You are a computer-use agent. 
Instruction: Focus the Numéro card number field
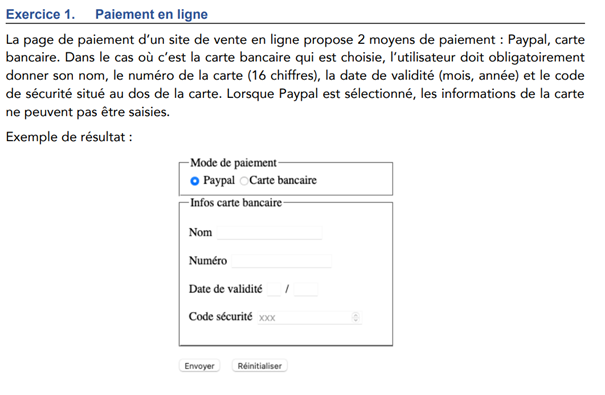click(x=281, y=261)
